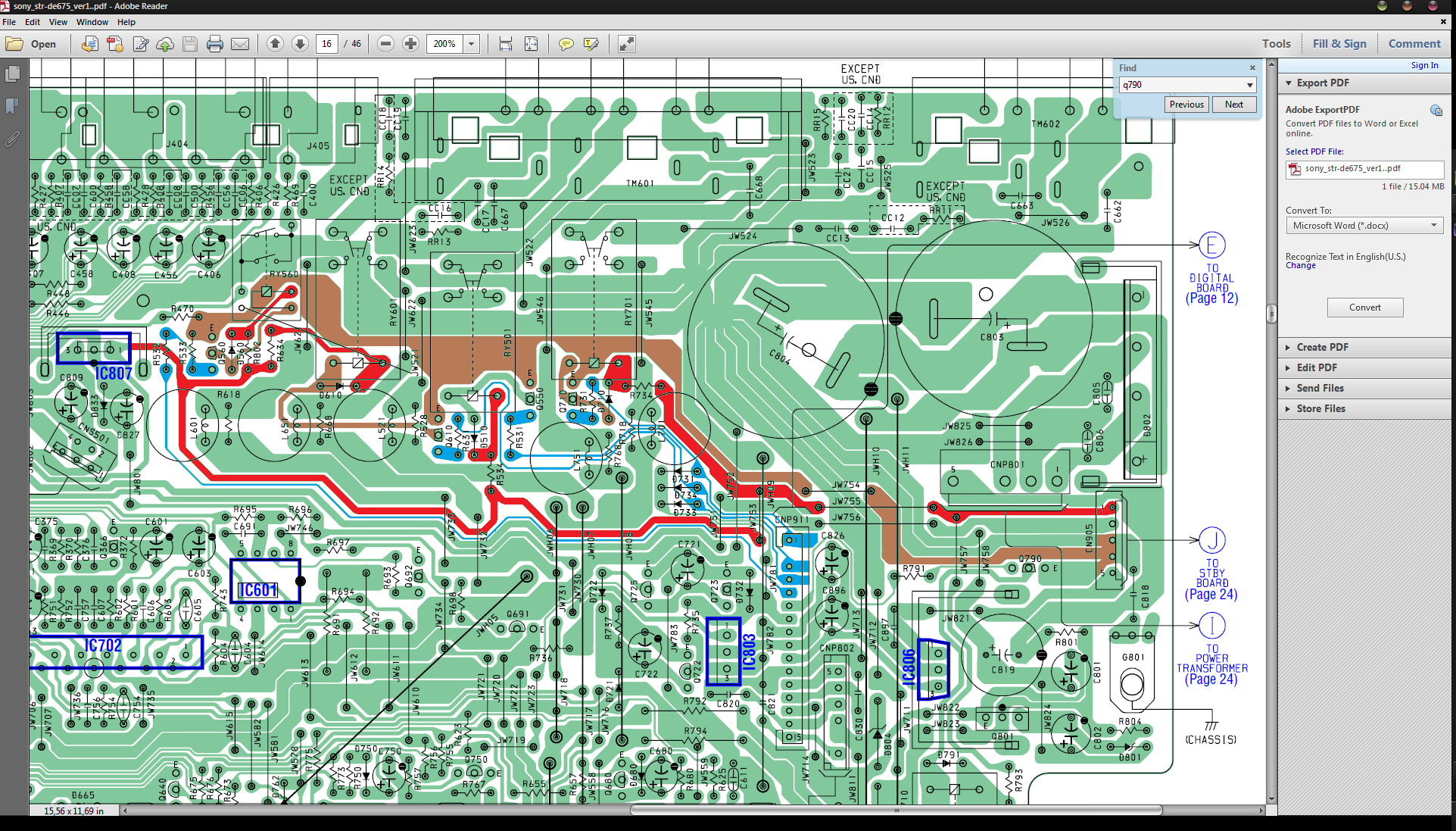Click Next in the Find bar
This screenshot has height=831, width=1456.
[1234, 105]
